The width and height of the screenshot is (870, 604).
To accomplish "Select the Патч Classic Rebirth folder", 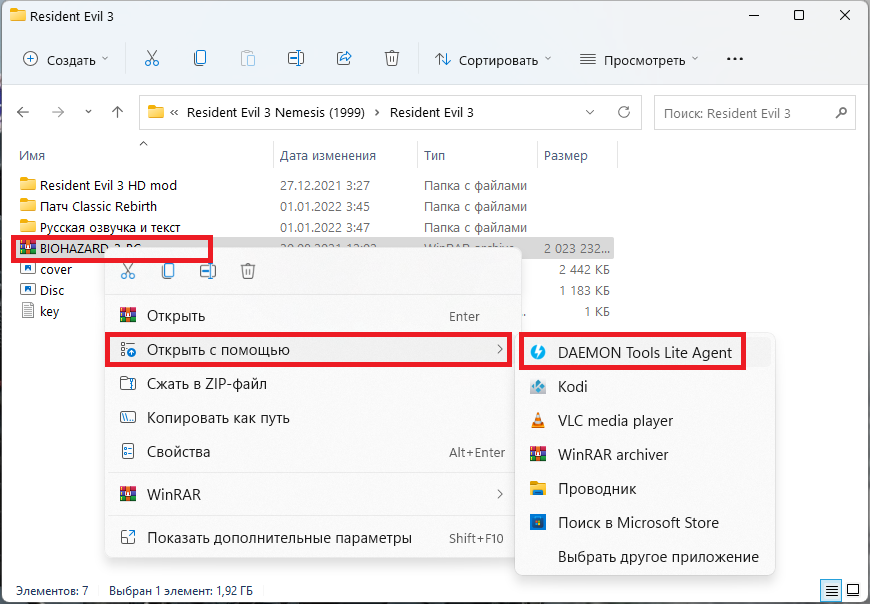I will [88, 206].
